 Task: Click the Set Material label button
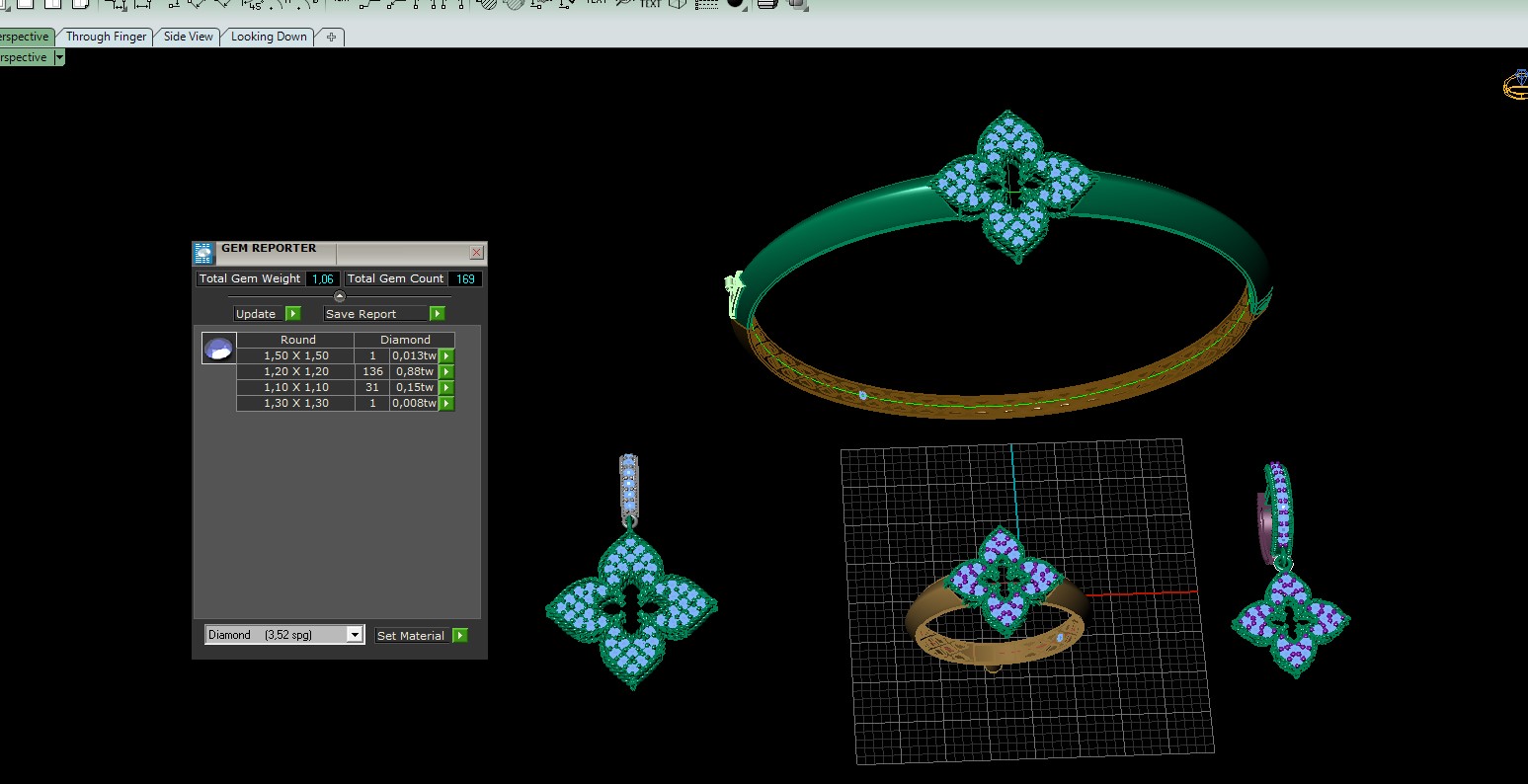pos(411,636)
